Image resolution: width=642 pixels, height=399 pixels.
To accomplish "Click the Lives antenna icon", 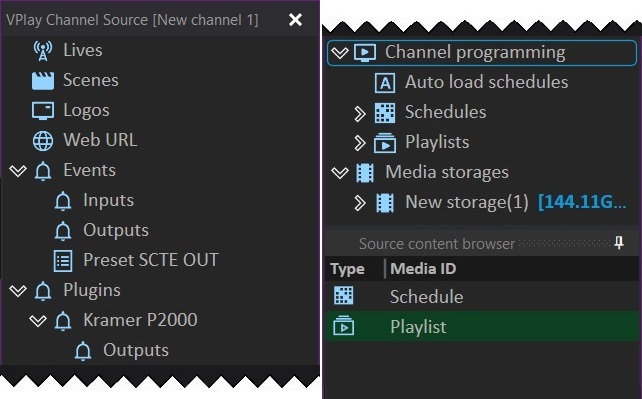I will click(43, 50).
